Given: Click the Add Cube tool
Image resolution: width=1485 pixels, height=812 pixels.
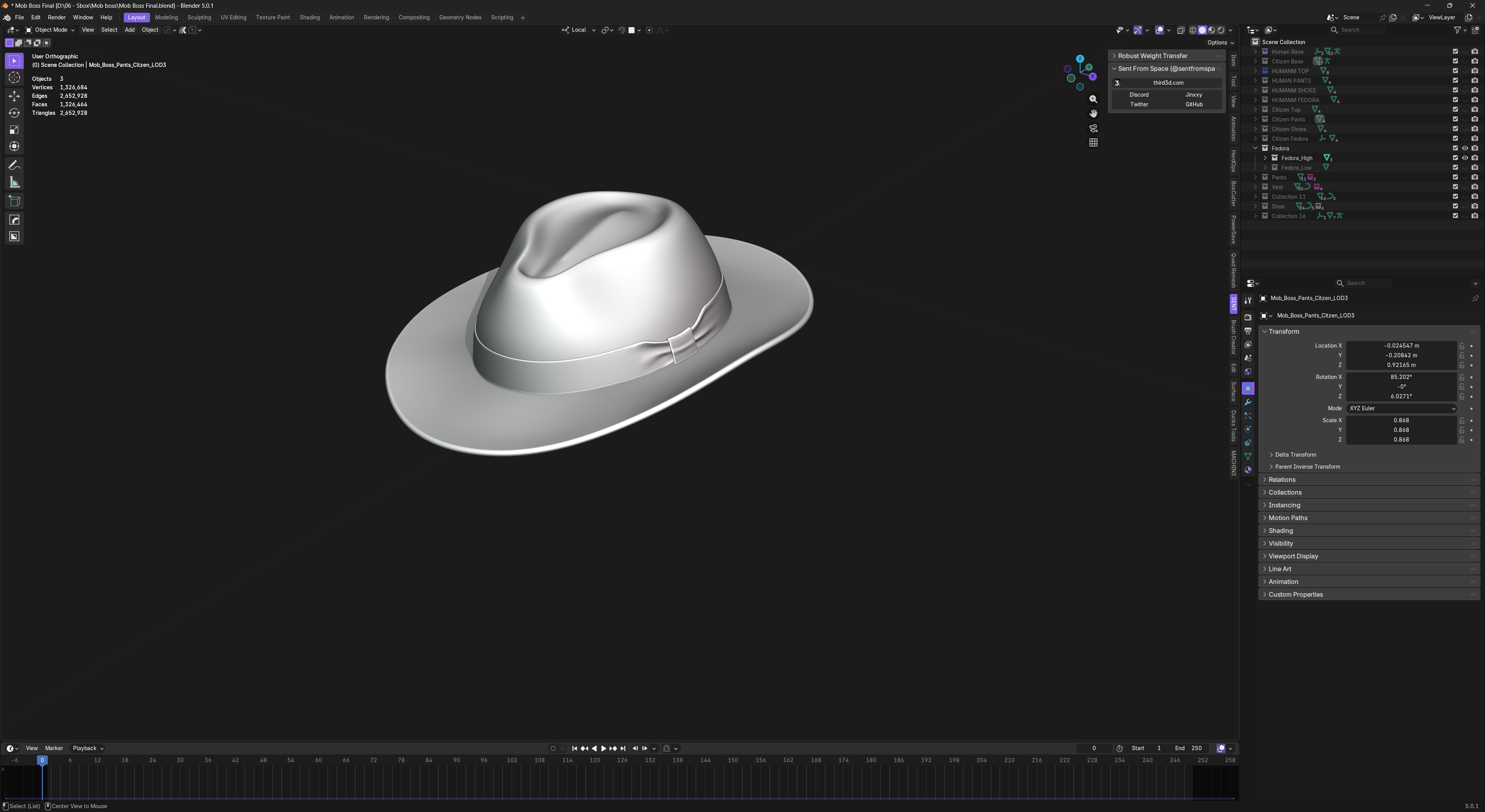Looking at the screenshot, I should [x=14, y=201].
